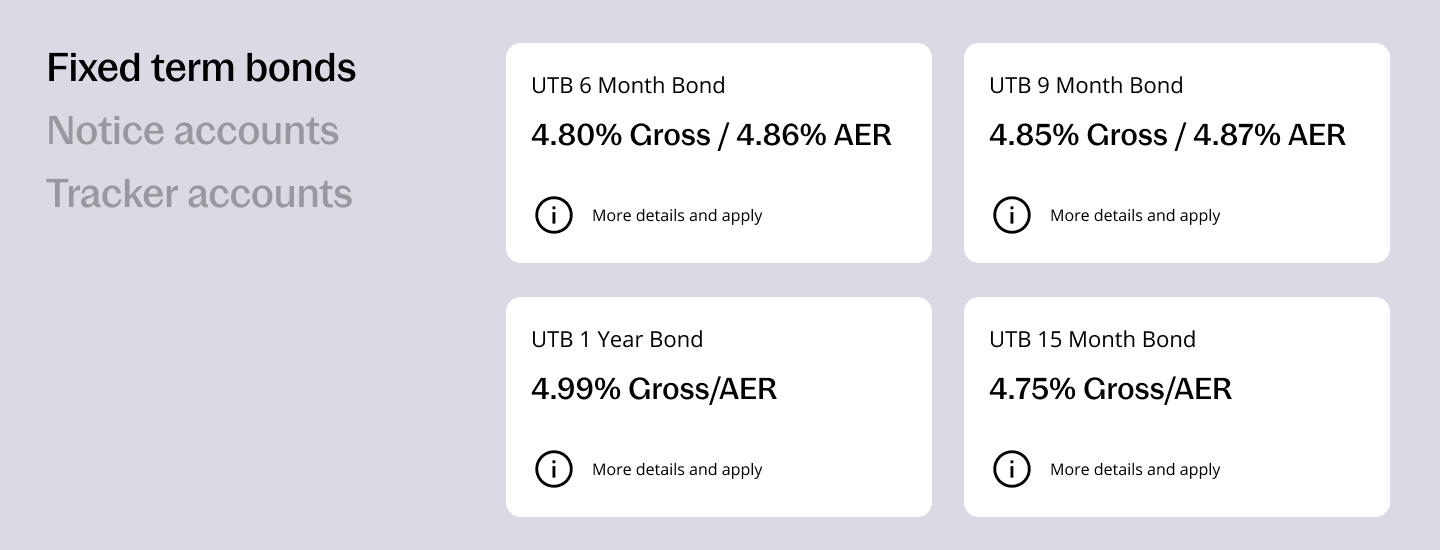Select the Fixed term bonds tab
Viewport: 1440px width, 550px height.
click(201, 68)
